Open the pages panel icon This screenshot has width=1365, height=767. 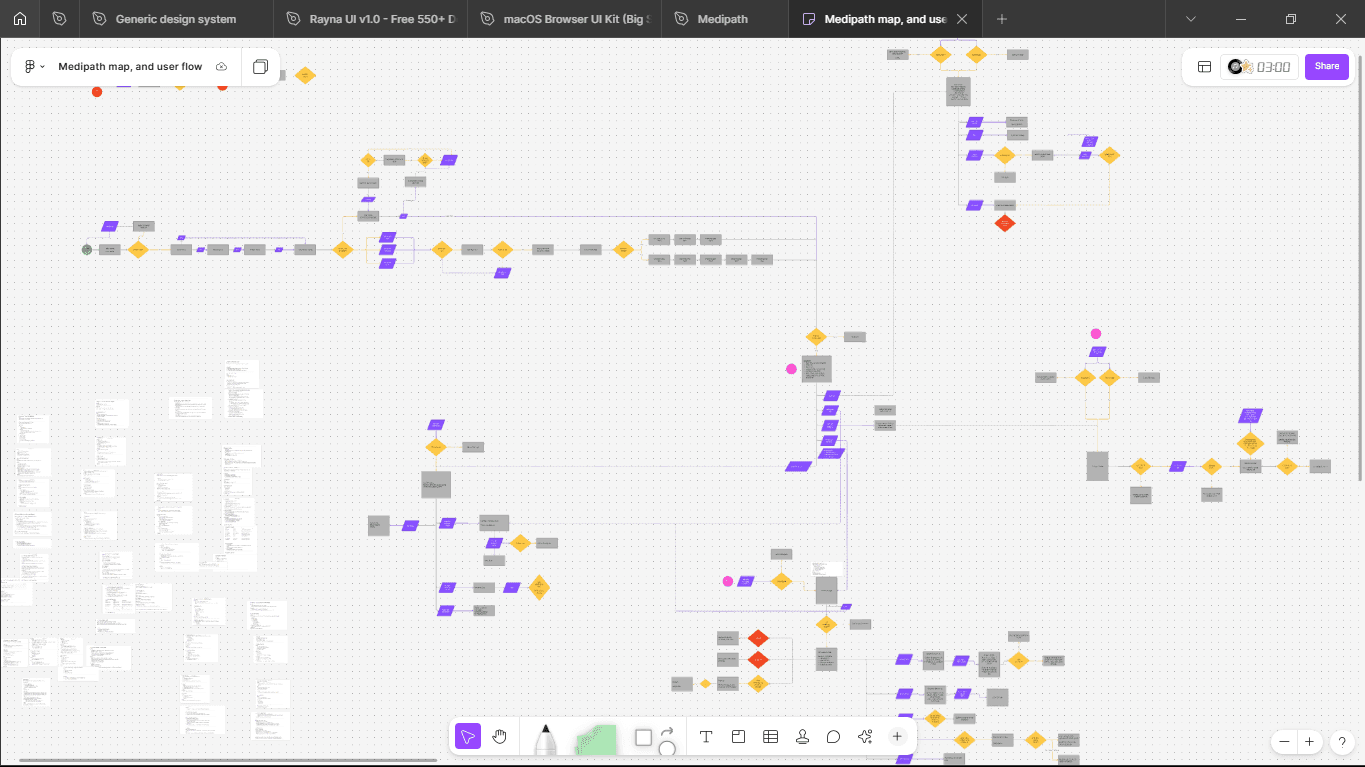[260, 67]
